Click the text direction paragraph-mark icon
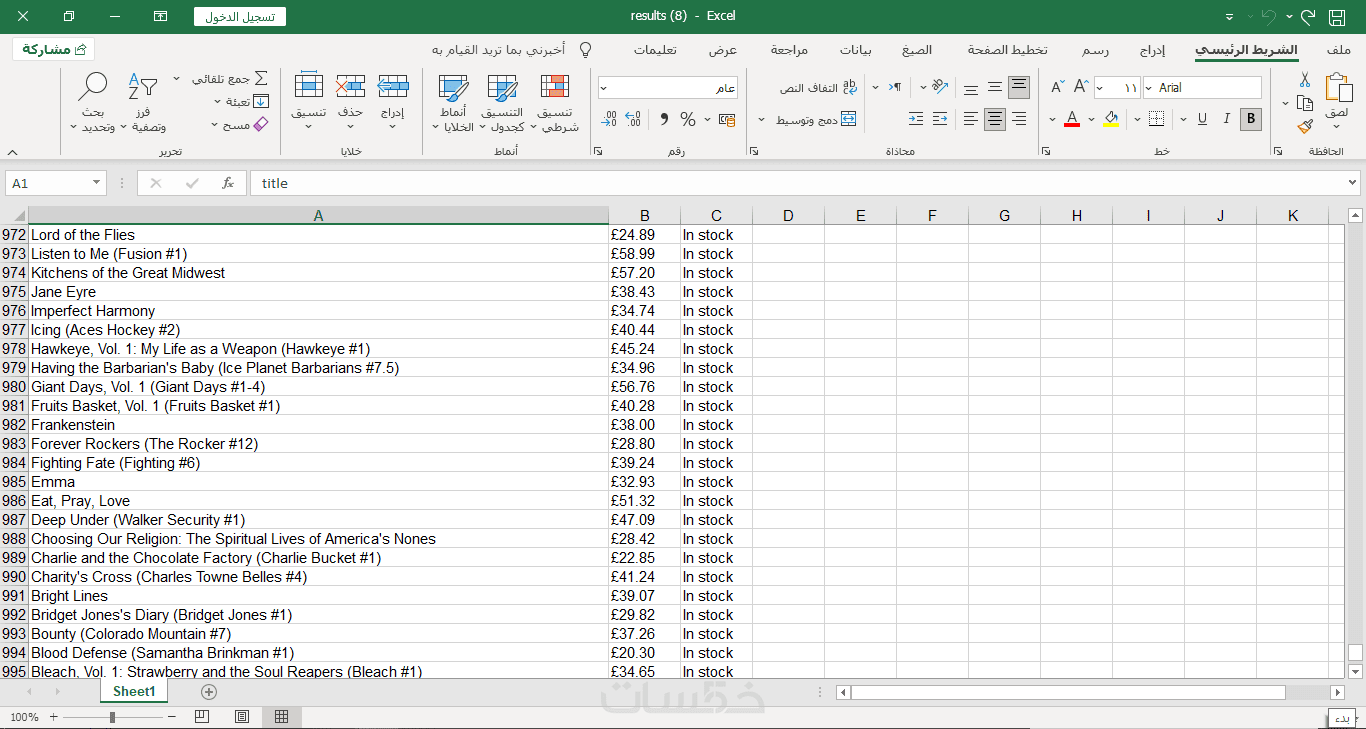 pos(897,87)
